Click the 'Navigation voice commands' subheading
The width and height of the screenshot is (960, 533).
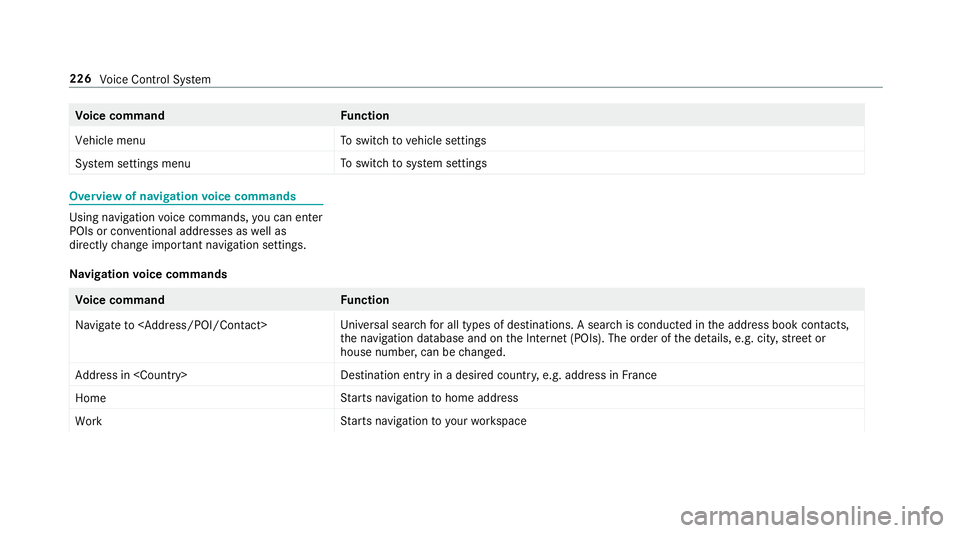click(x=148, y=274)
